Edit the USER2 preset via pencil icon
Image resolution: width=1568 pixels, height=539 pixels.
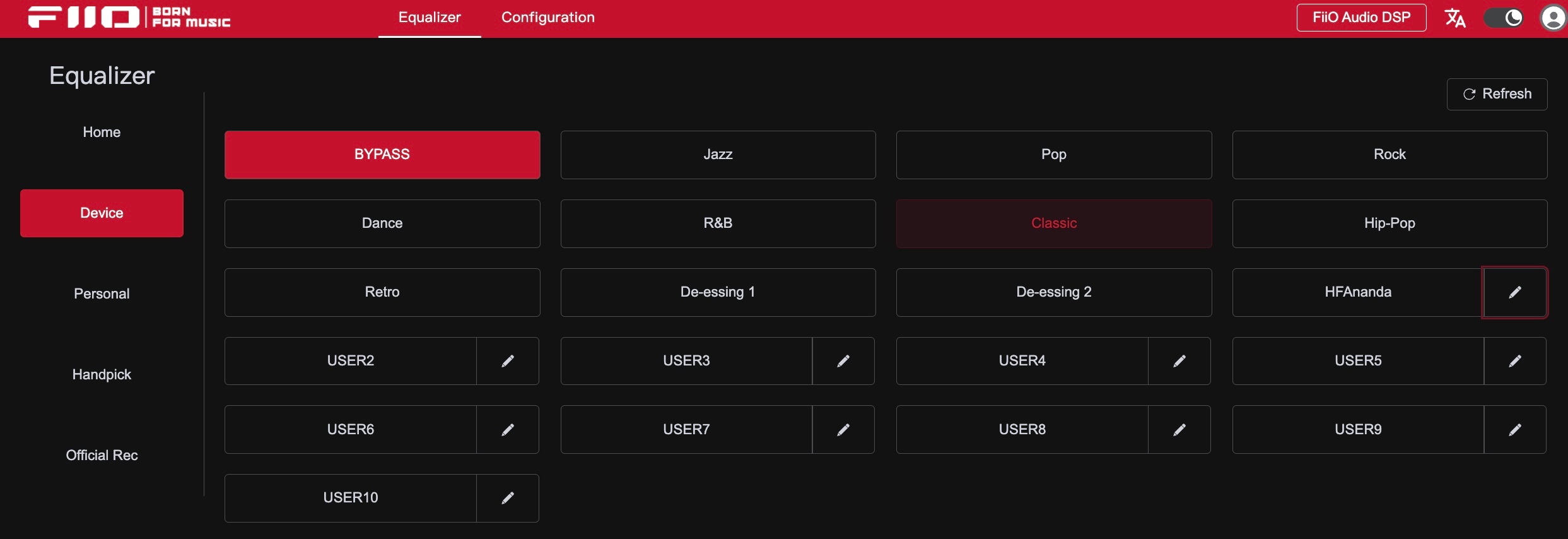pos(507,361)
